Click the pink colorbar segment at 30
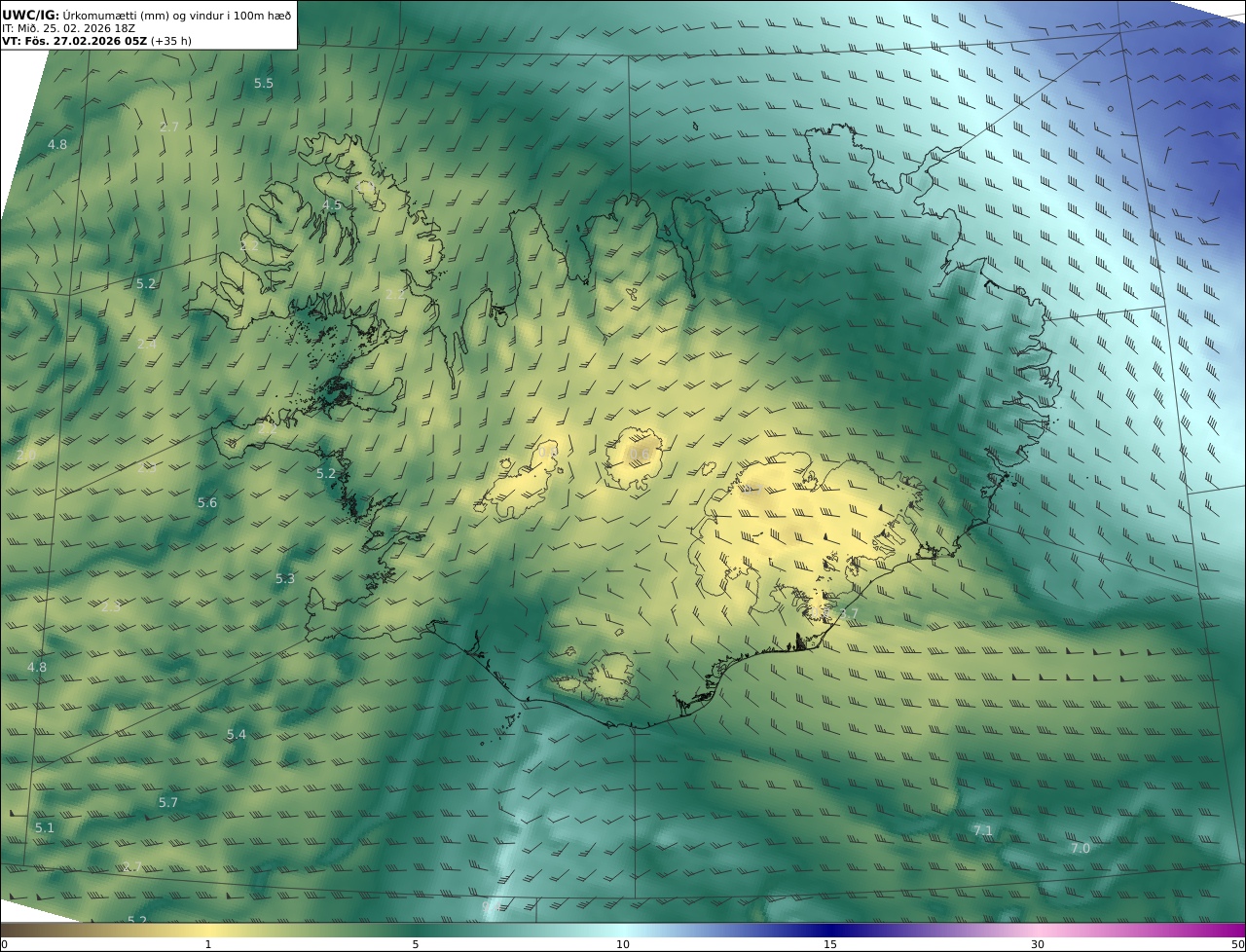1246x952 pixels. click(1038, 931)
